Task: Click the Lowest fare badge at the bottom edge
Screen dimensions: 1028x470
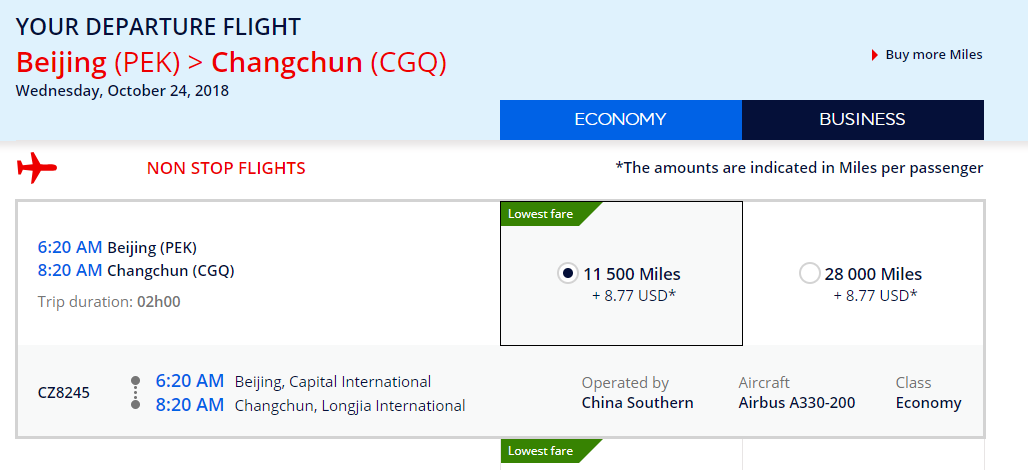Action: [x=551, y=451]
